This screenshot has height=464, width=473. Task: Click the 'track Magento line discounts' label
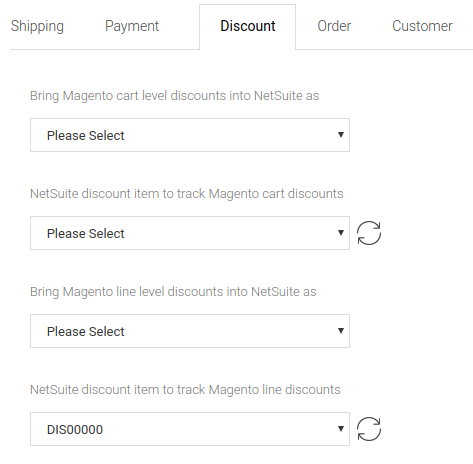[x=185, y=390]
